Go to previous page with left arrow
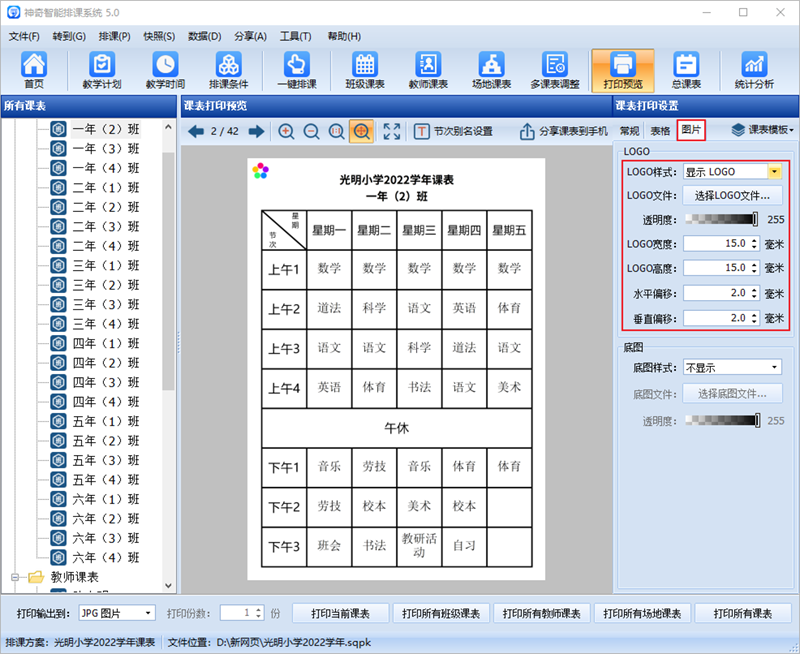The width and height of the screenshot is (800, 654). point(195,132)
